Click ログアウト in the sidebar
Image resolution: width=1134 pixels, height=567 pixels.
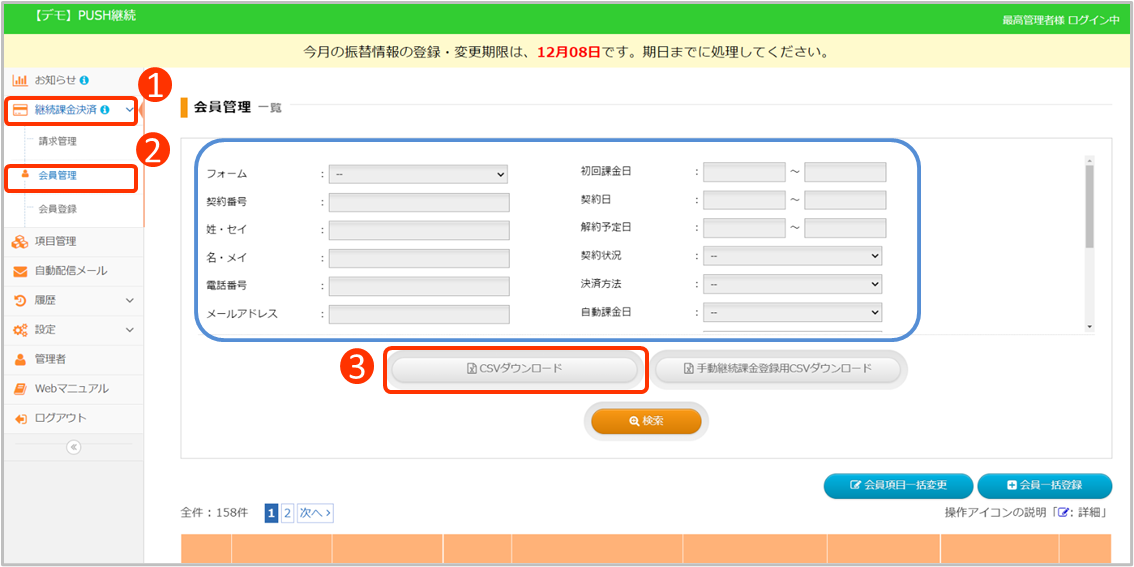tap(60, 418)
